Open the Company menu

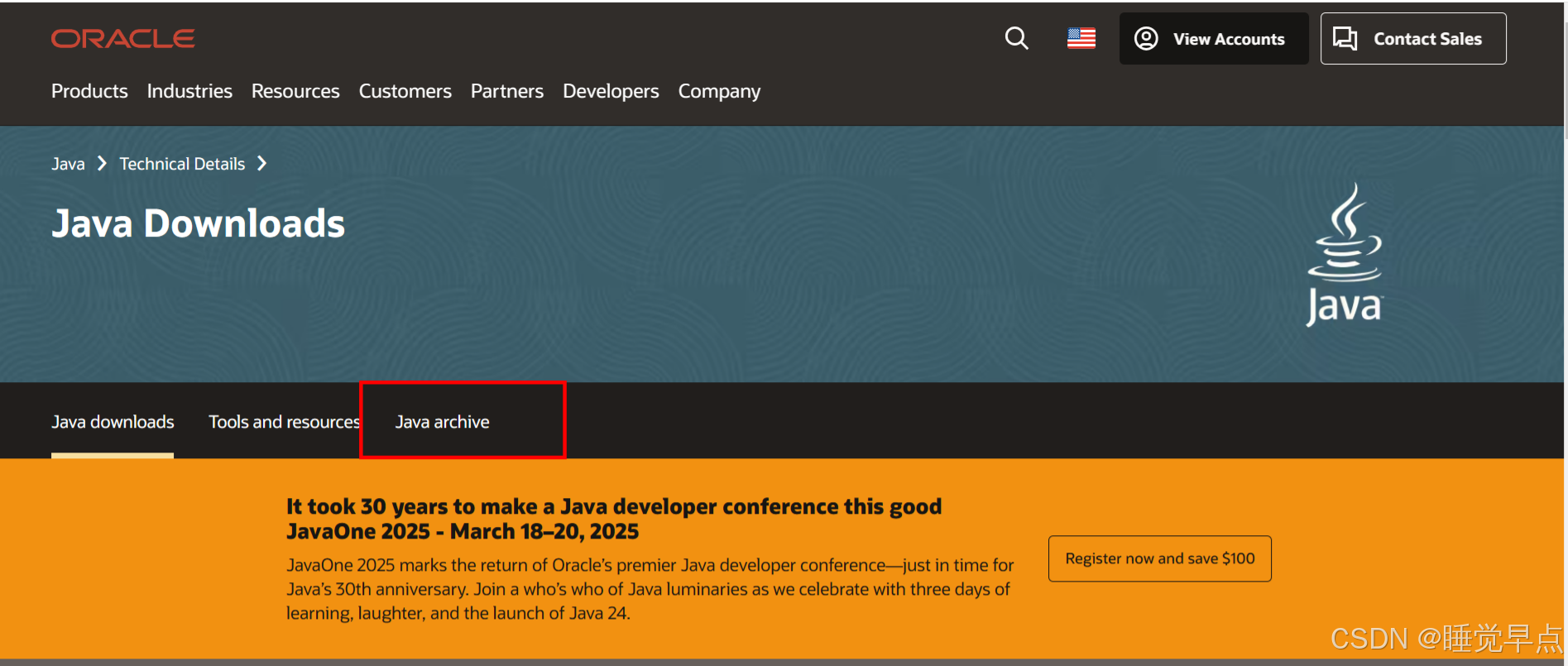click(x=719, y=91)
